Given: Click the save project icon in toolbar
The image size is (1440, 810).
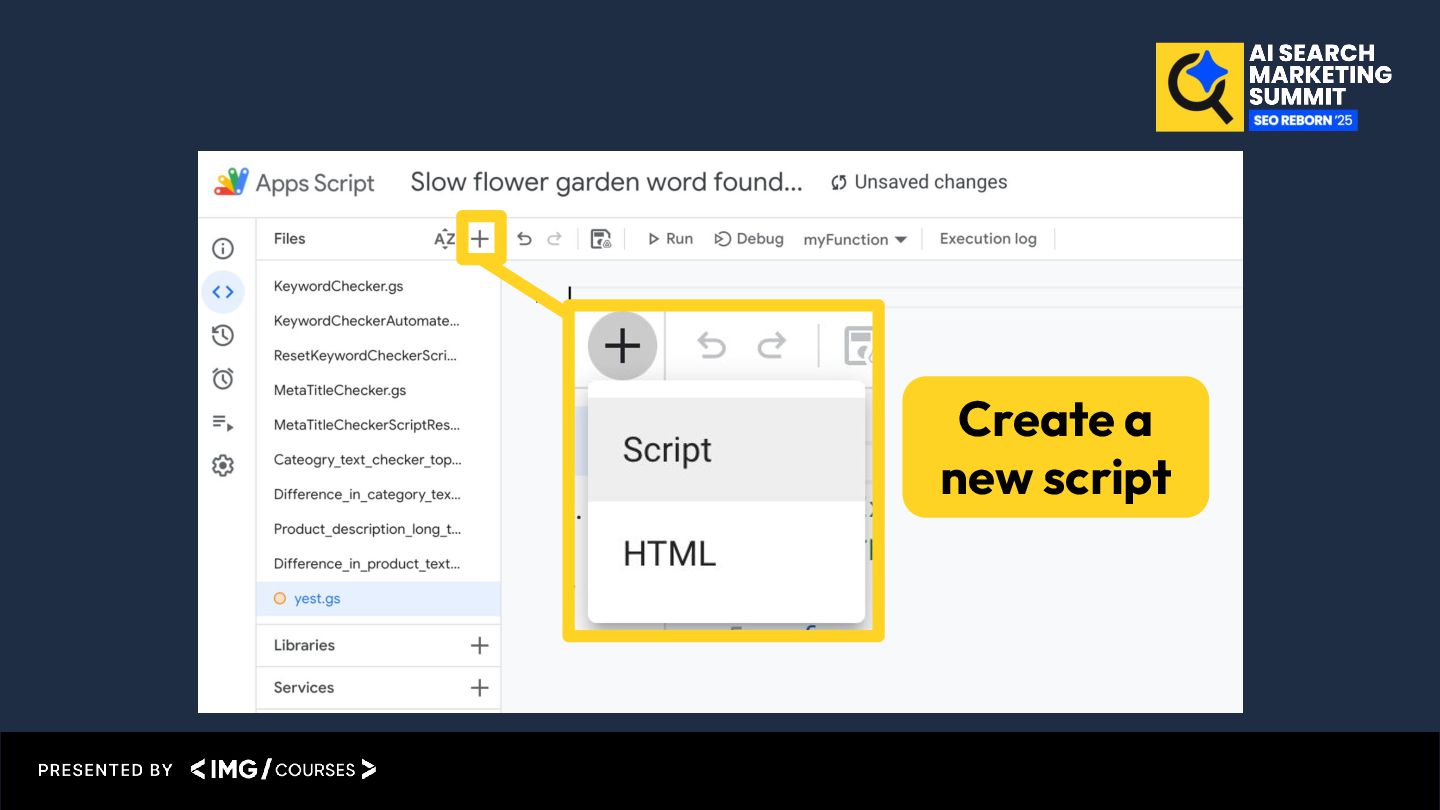Looking at the screenshot, I should tap(600, 239).
